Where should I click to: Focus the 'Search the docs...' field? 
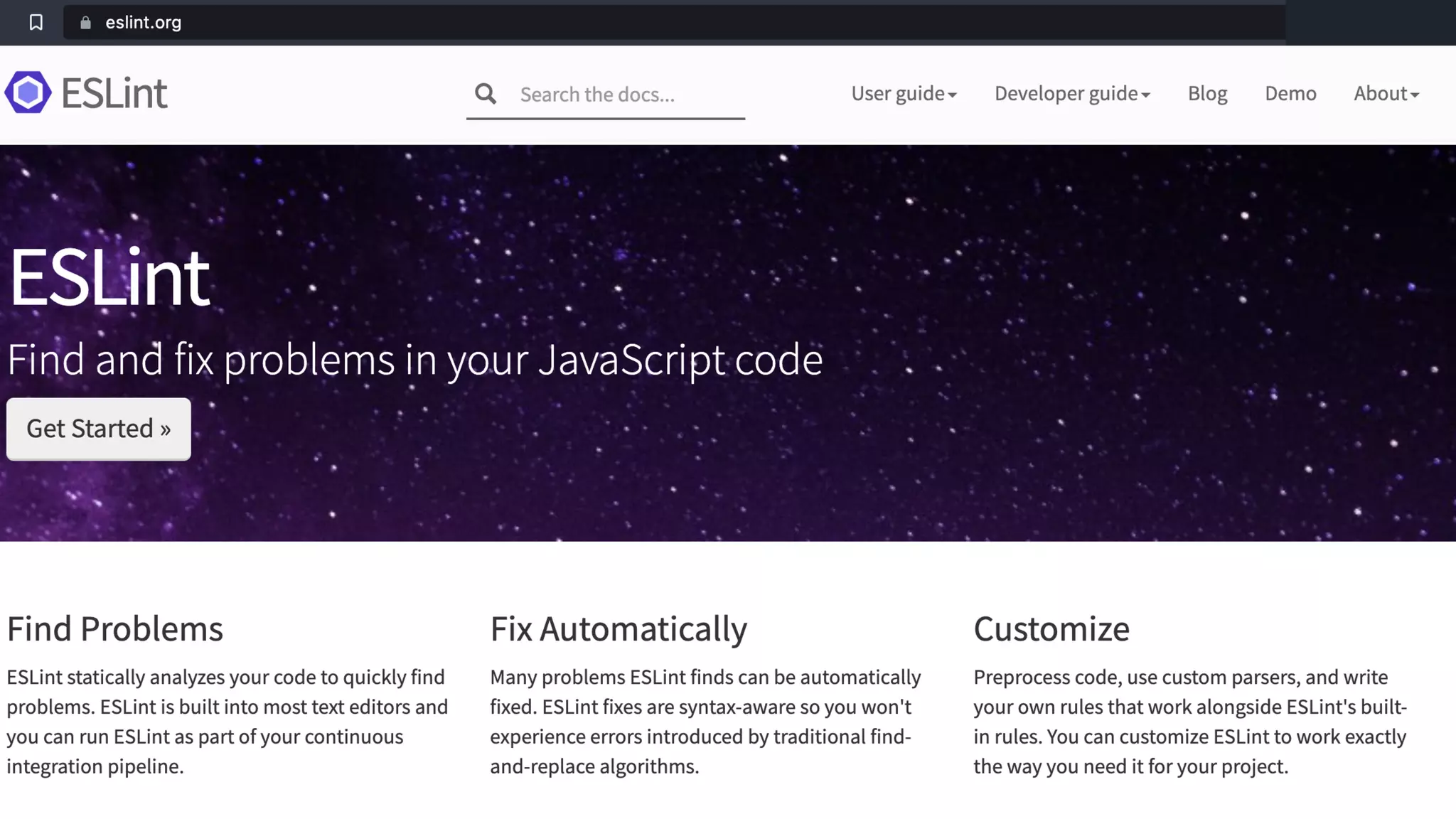626,95
